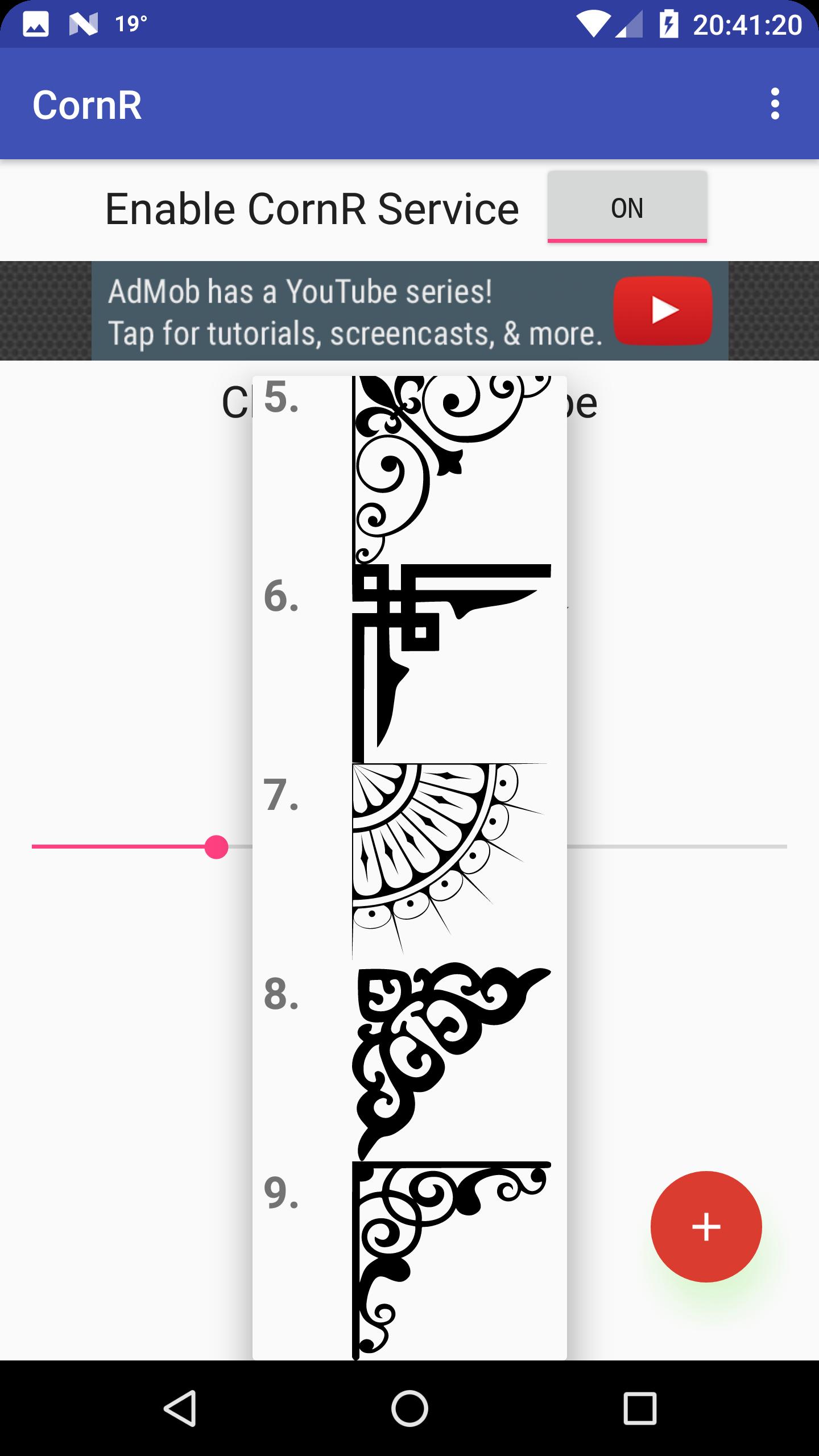Click the number 8. list label
The image size is (819, 1456).
click(281, 994)
